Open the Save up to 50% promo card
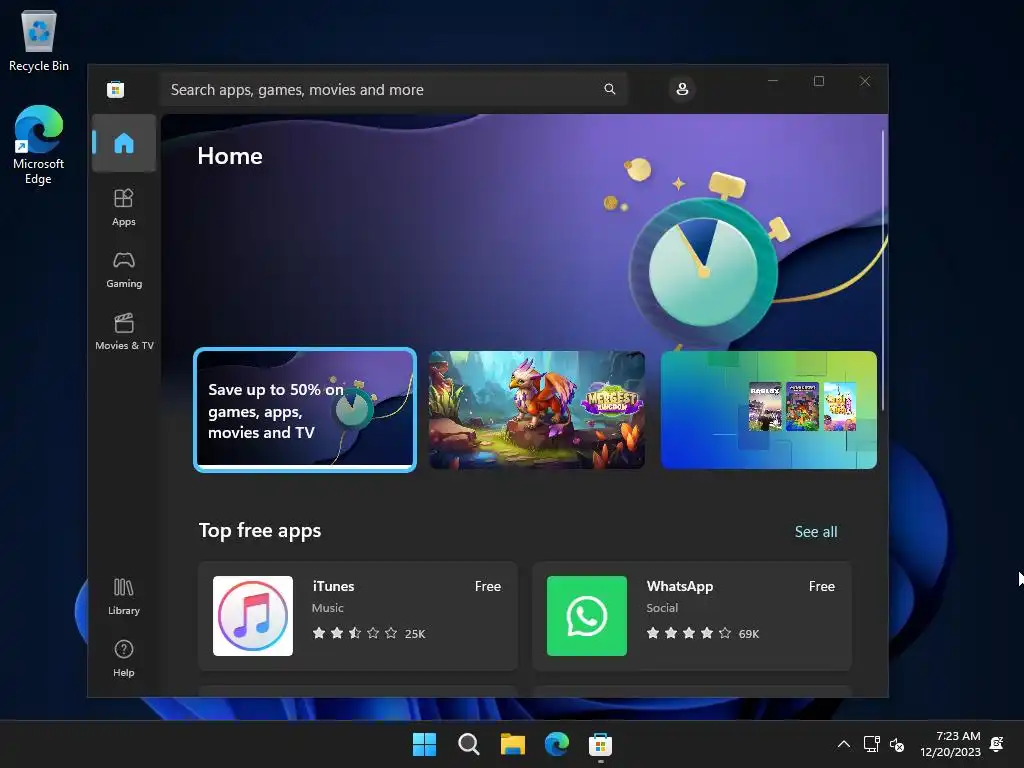The width and height of the screenshot is (1024, 768). 305,409
